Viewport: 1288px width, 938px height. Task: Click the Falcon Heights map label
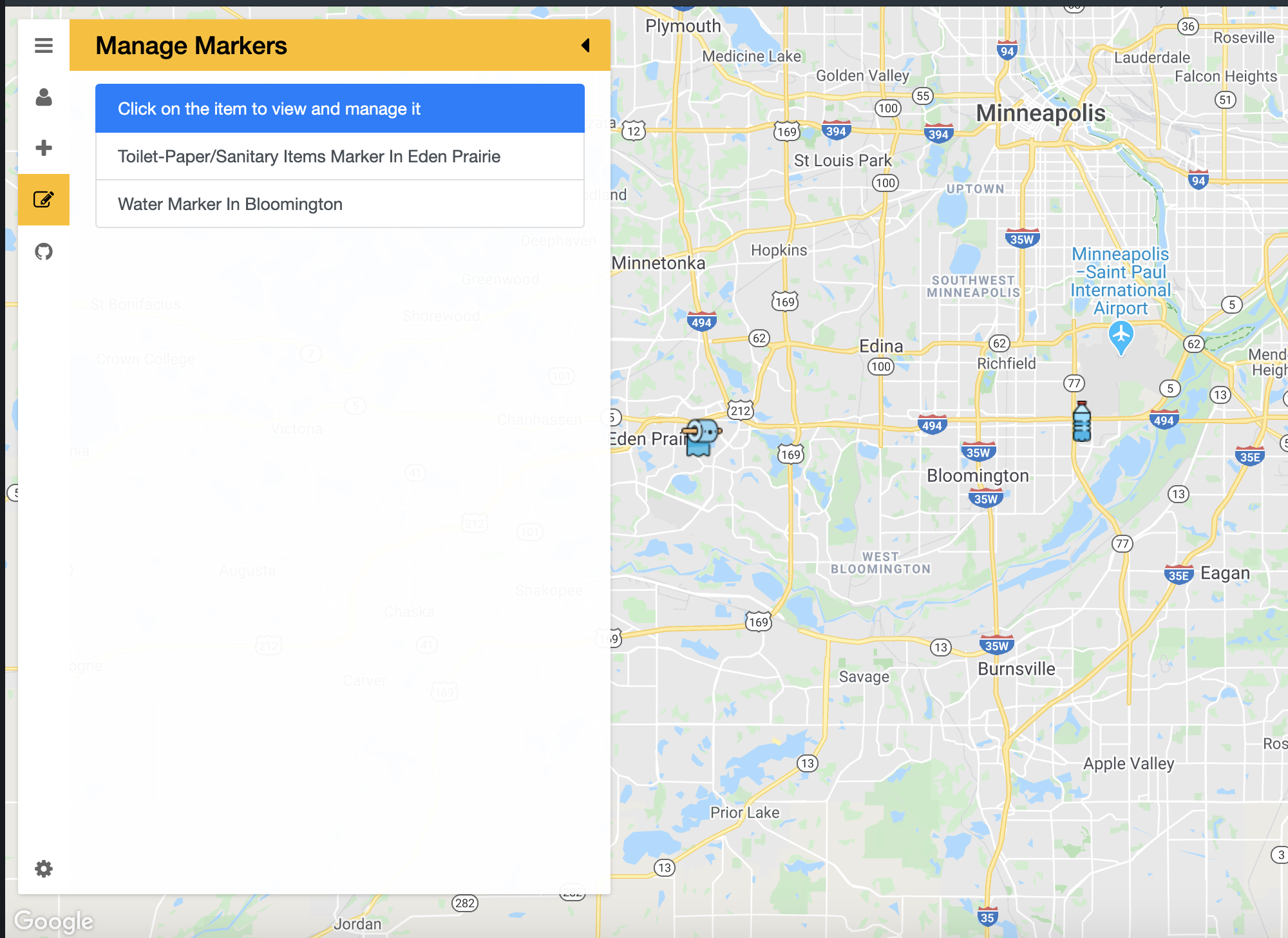point(1226,76)
